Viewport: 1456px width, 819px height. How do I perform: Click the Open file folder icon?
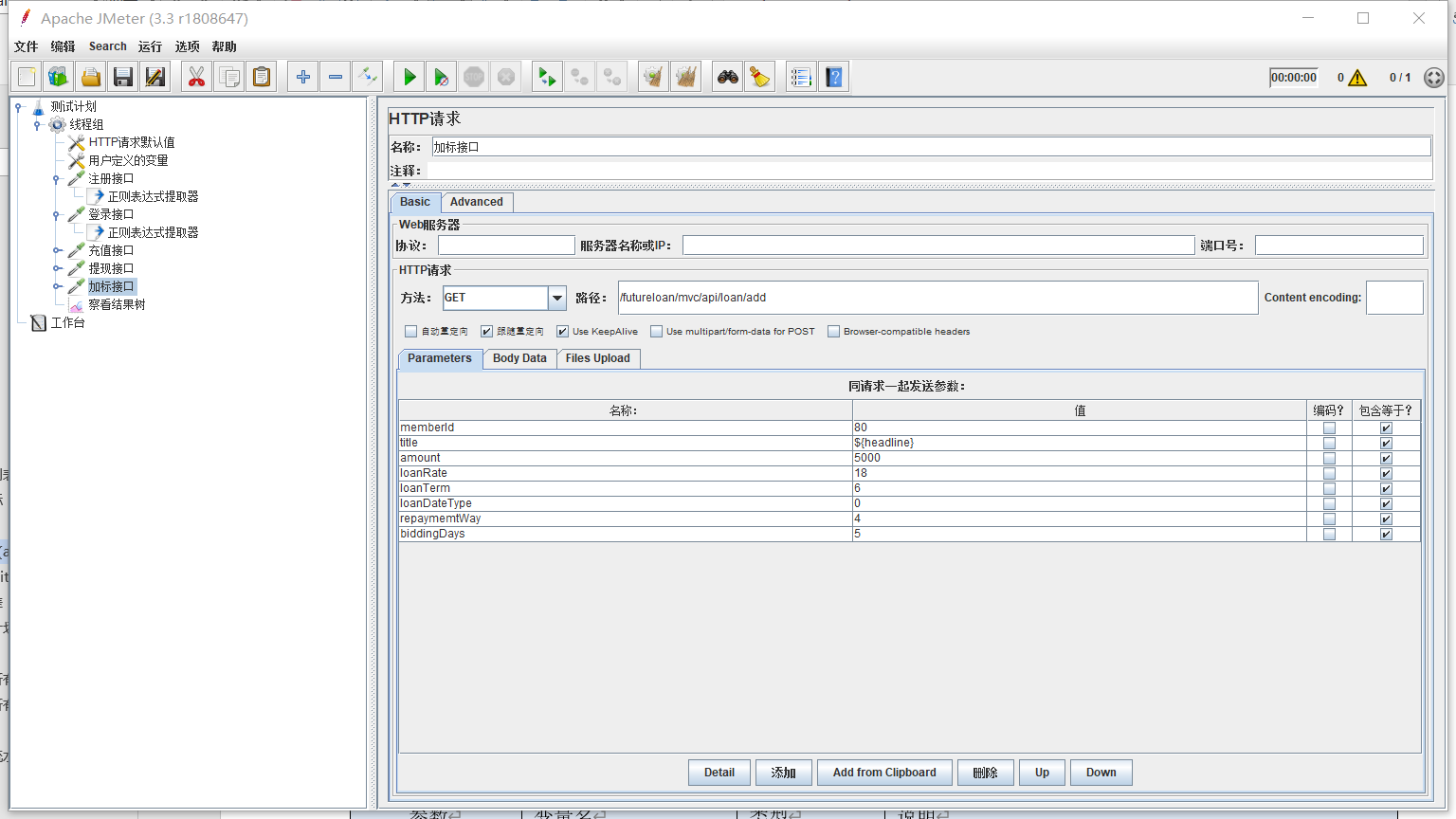pyautogui.click(x=91, y=77)
